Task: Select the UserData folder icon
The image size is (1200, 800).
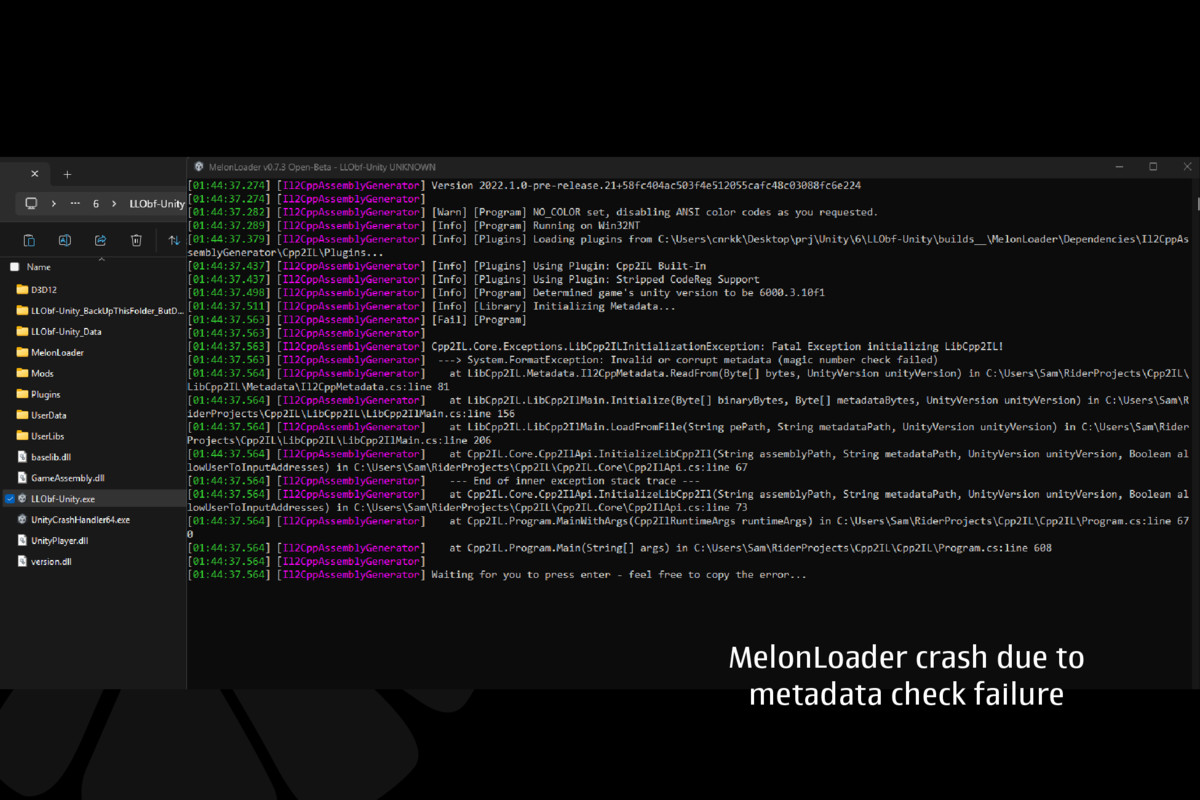Action: (x=22, y=415)
